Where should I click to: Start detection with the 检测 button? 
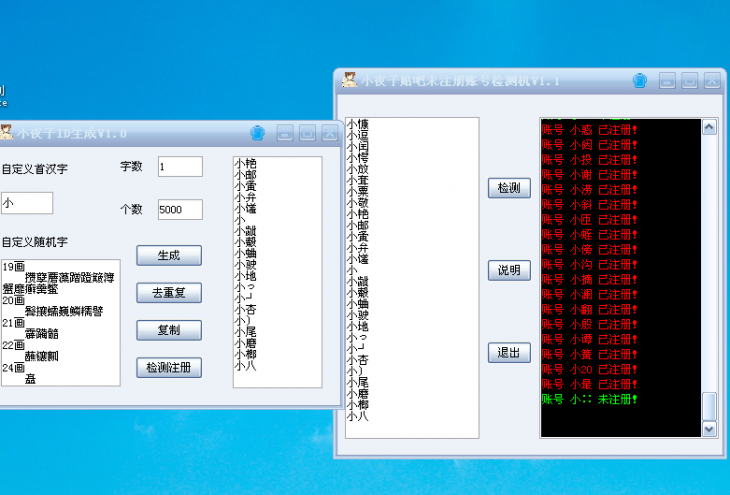pyautogui.click(x=508, y=189)
